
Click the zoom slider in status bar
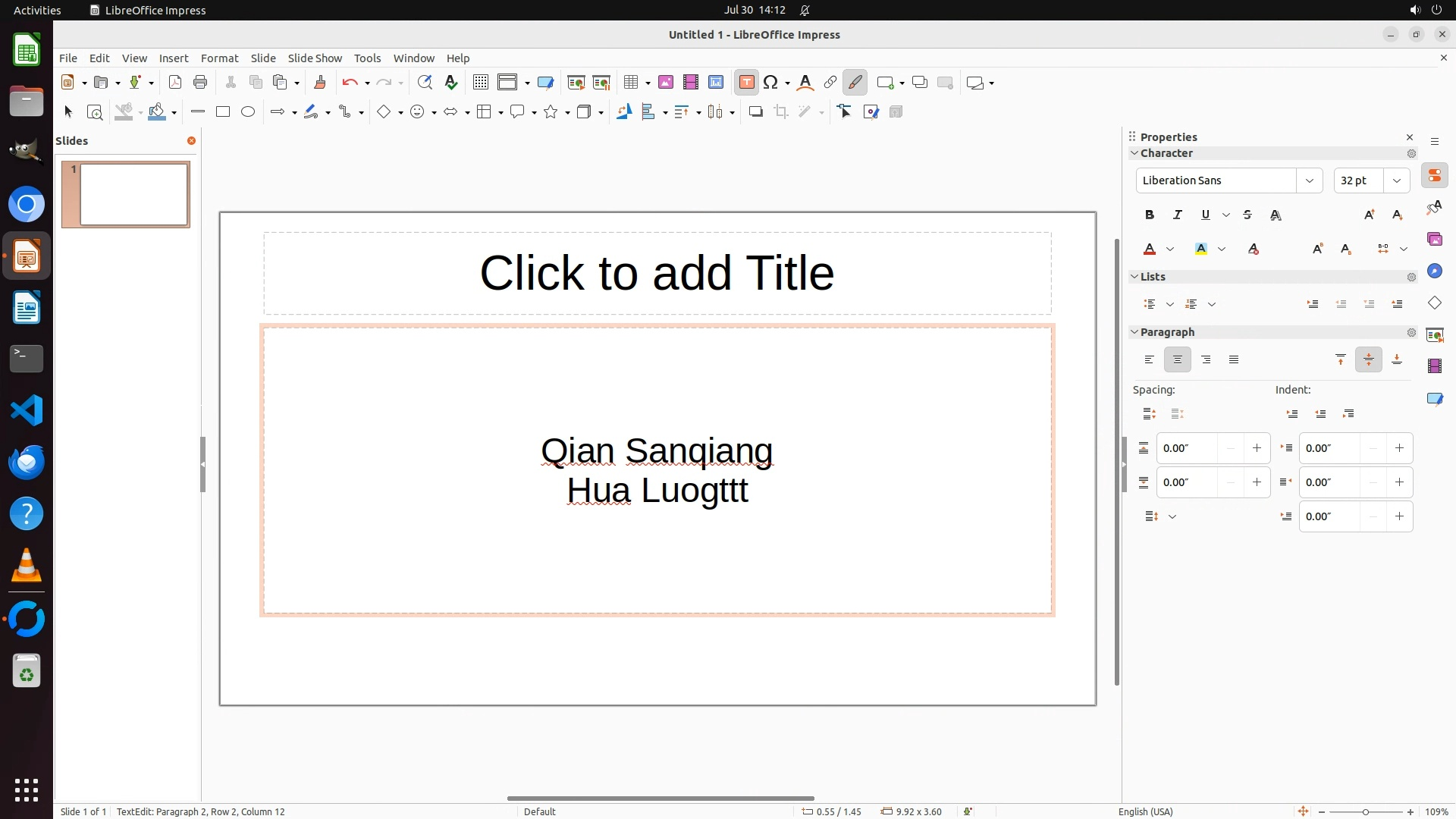click(1365, 811)
